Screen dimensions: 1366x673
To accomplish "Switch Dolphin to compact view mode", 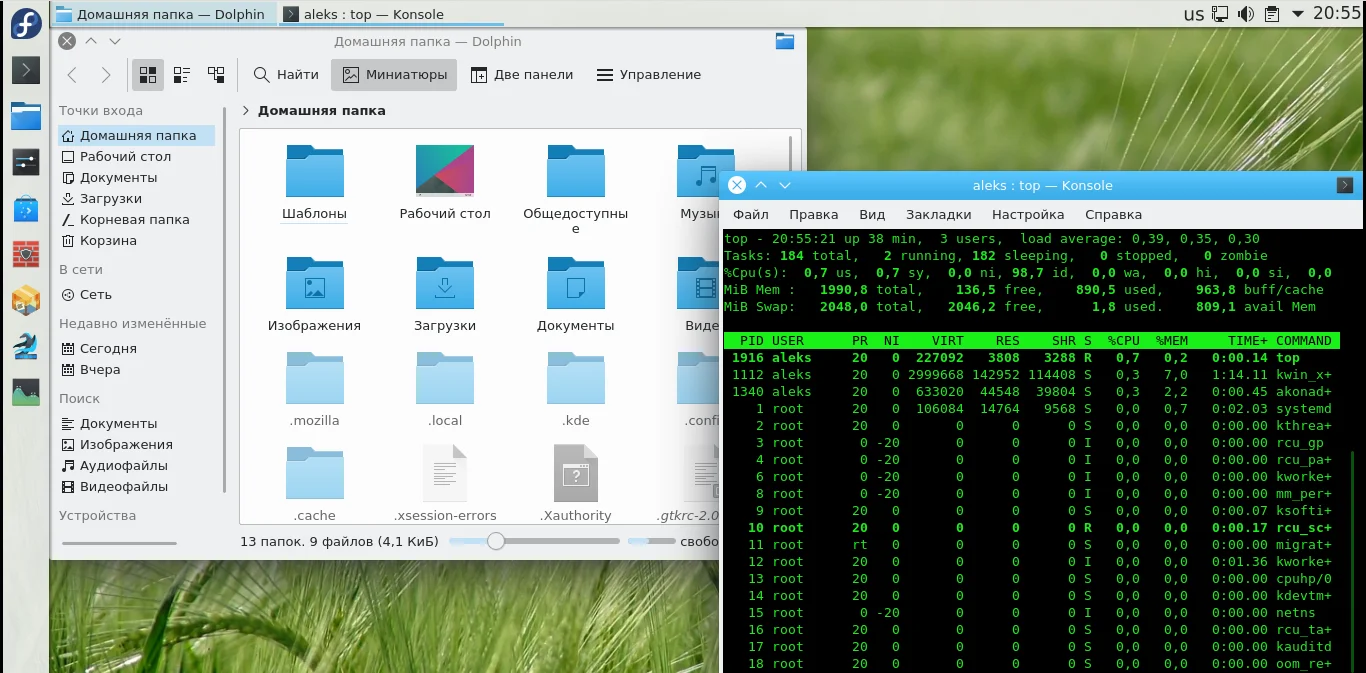I will click(182, 75).
